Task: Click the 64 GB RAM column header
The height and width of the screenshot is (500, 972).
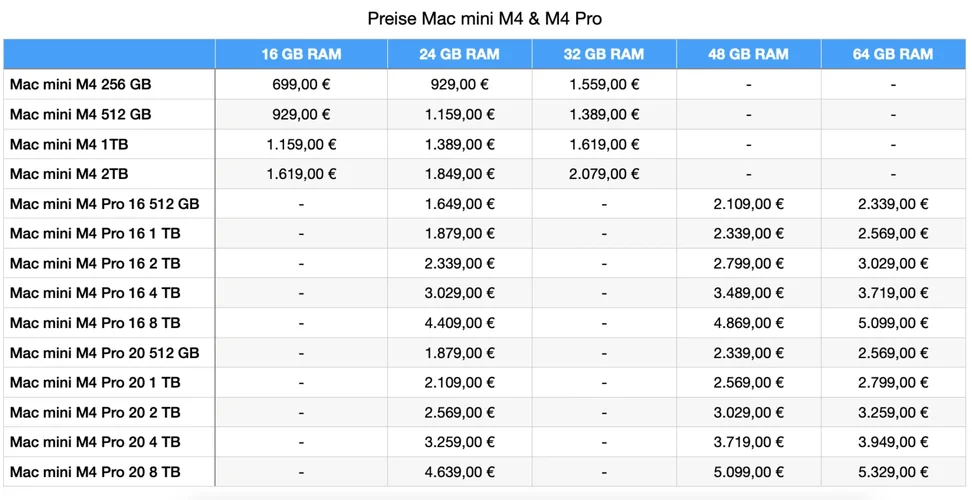Action: pos(893,54)
